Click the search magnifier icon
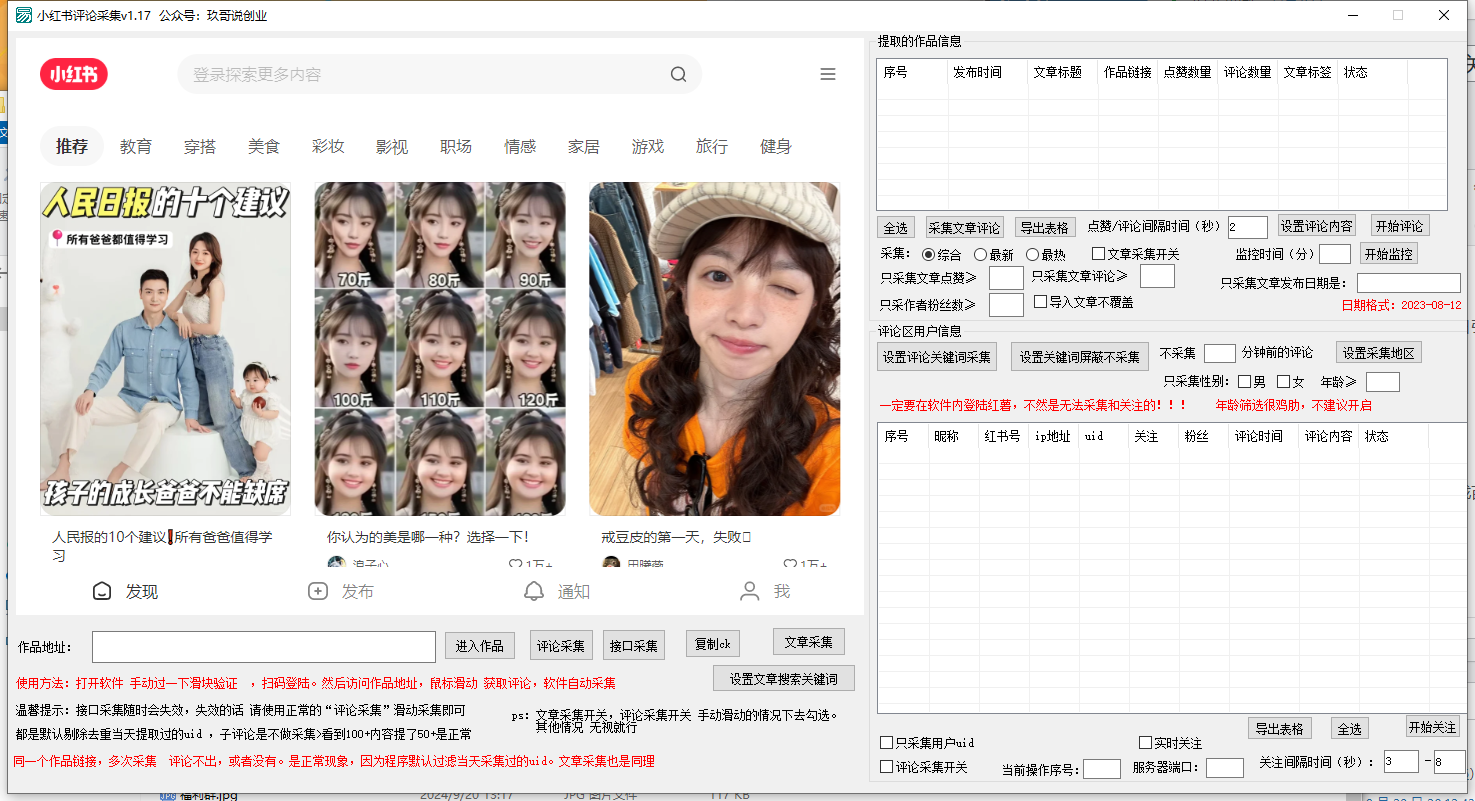The image size is (1475, 801). (x=678, y=75)
